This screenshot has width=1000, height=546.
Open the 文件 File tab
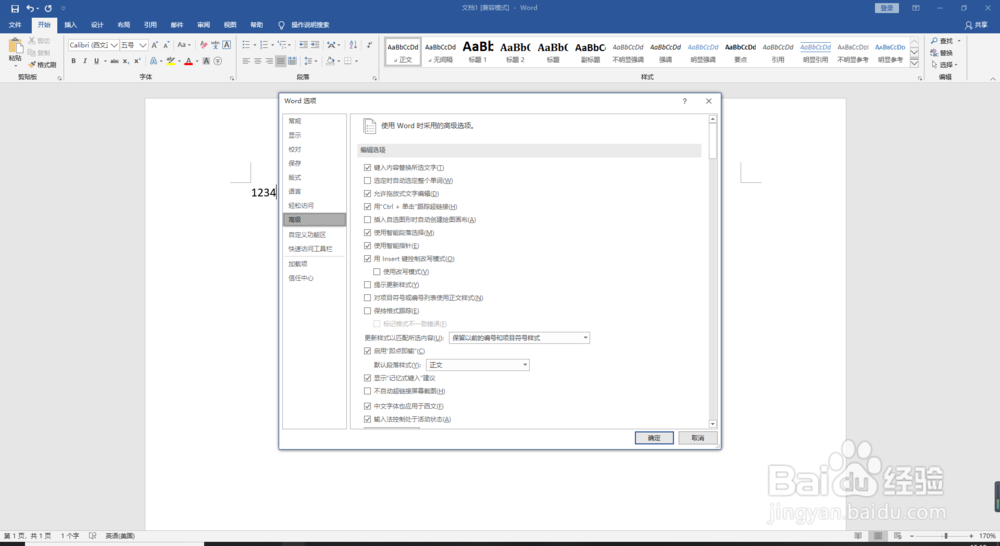click(15, 25)
